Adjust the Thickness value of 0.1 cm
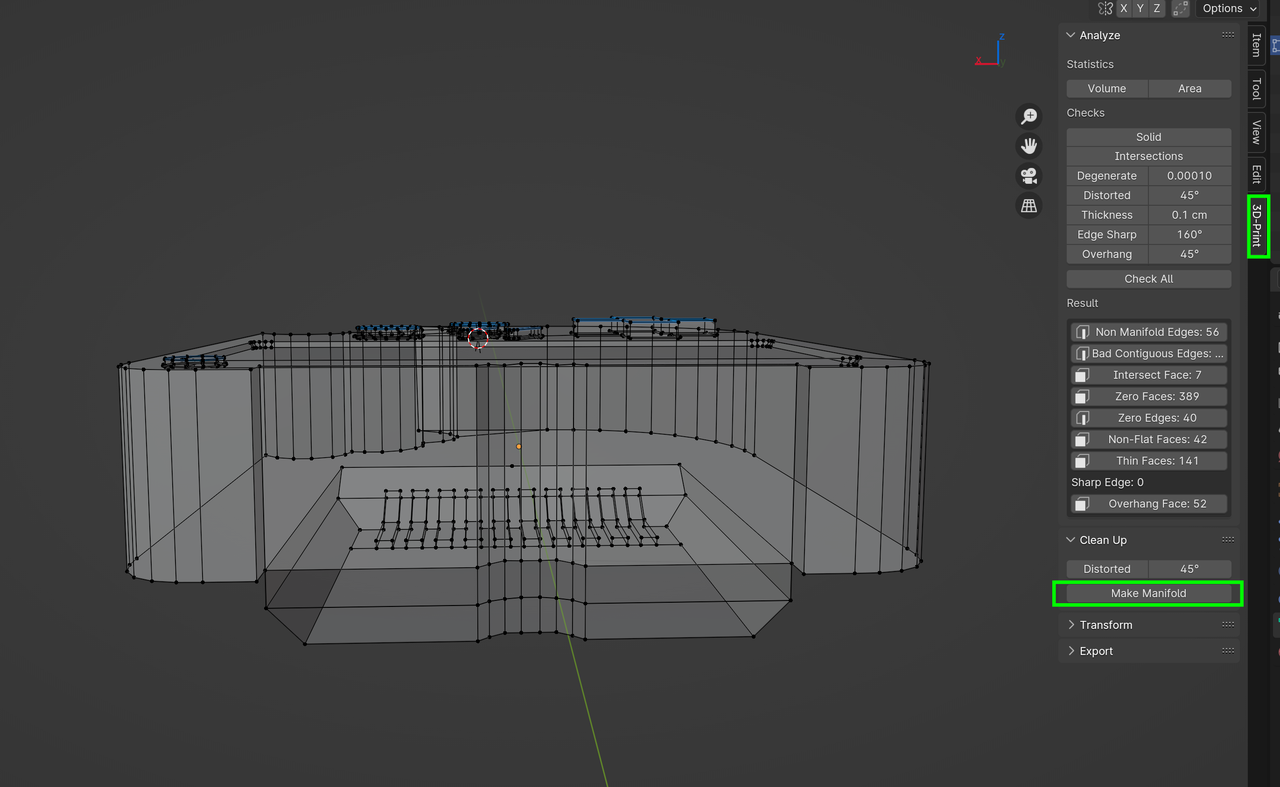 pyautogui.click(x=1190, y=214)
